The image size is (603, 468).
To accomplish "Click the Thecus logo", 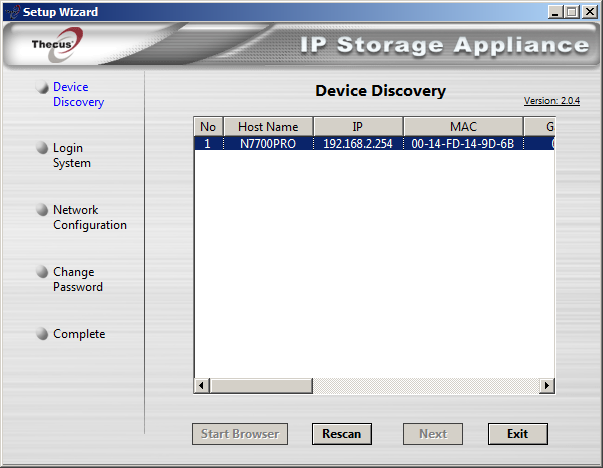I will 58,44.
